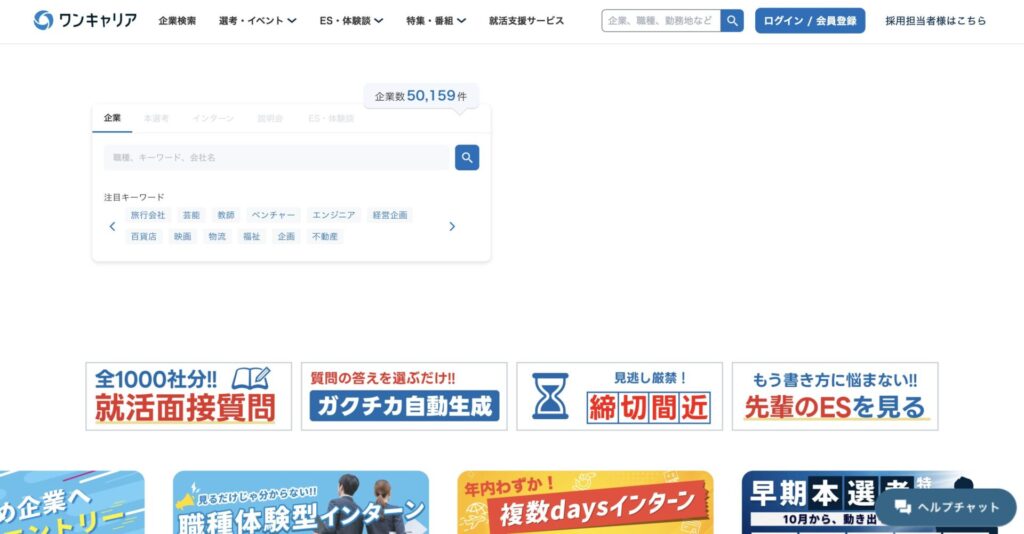Open the 締切間近 hourglass banner
1024x534 pixels.
[x=619, y=396]
